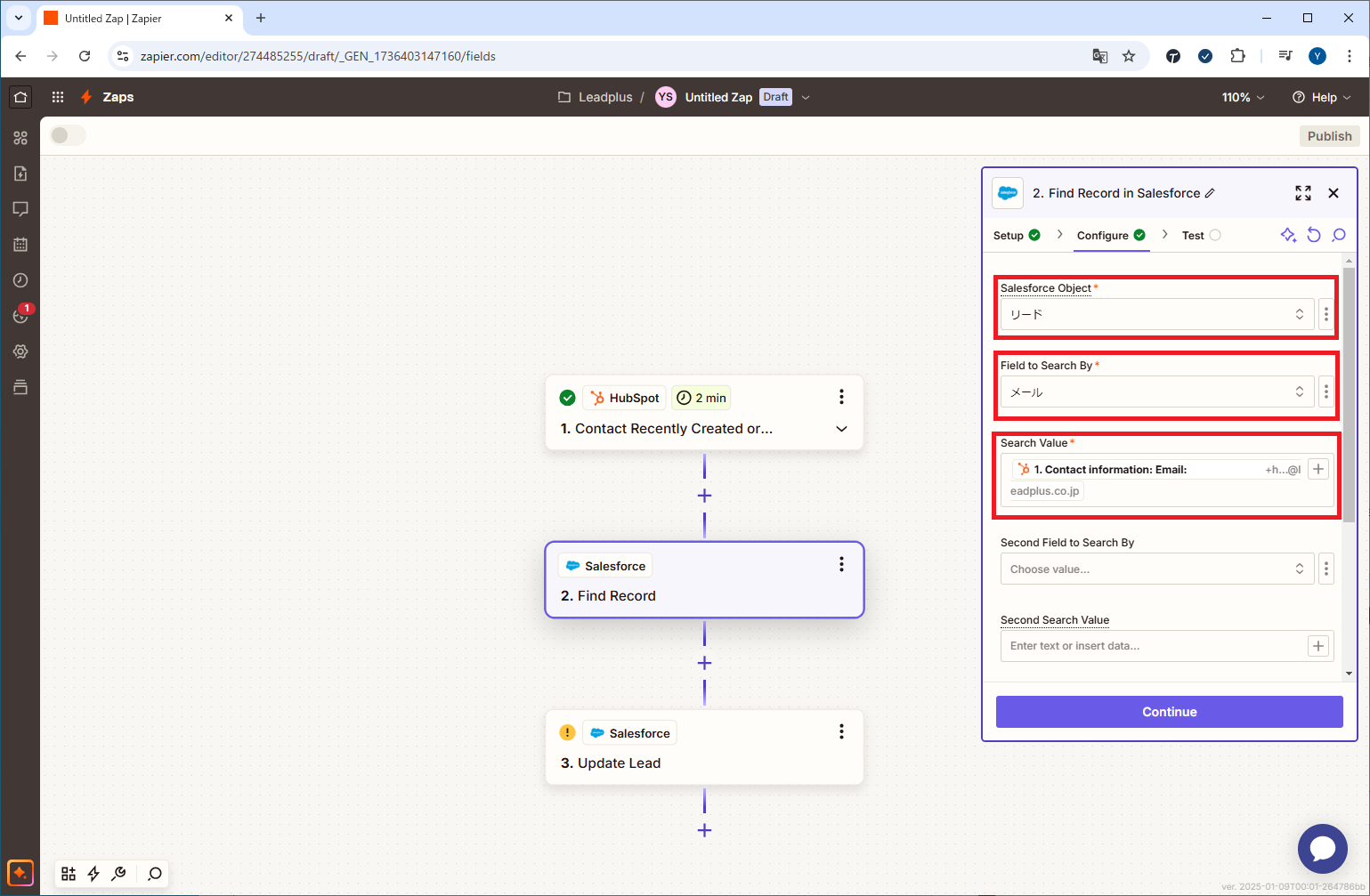Add a step after Find Record

(704, 663)
